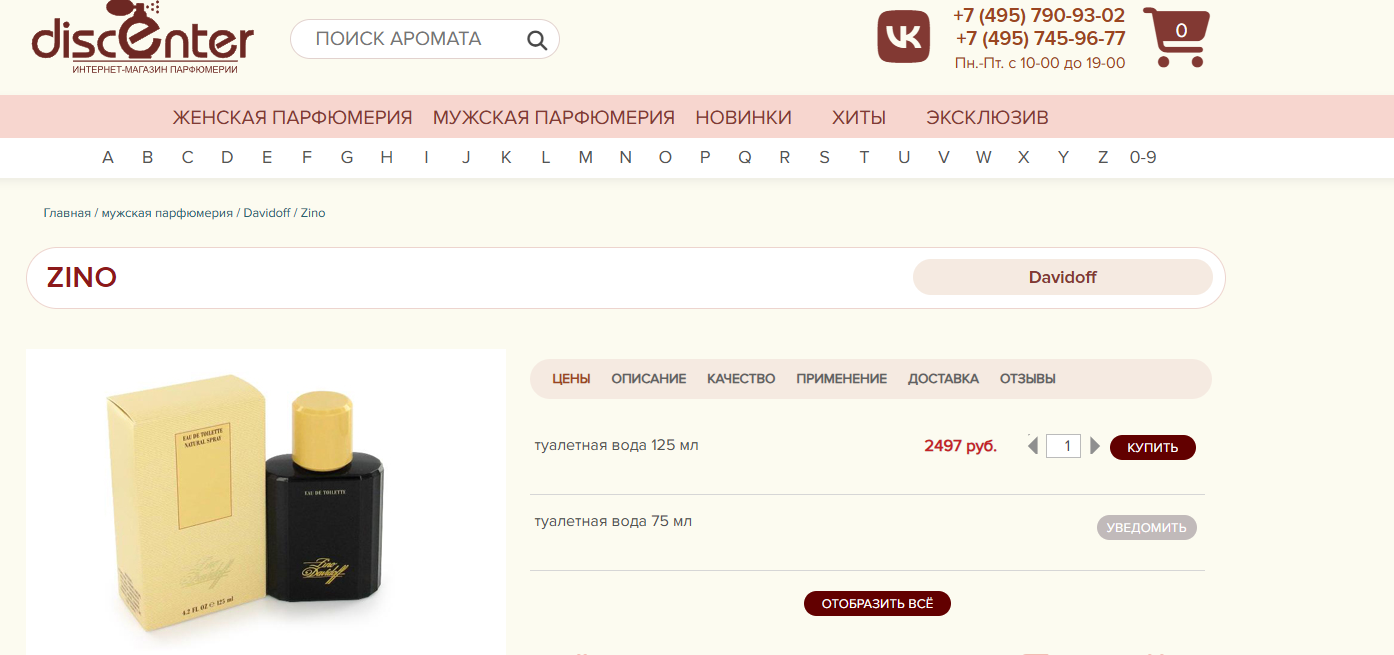Go to Discenter logo homepage

[142, 38]
